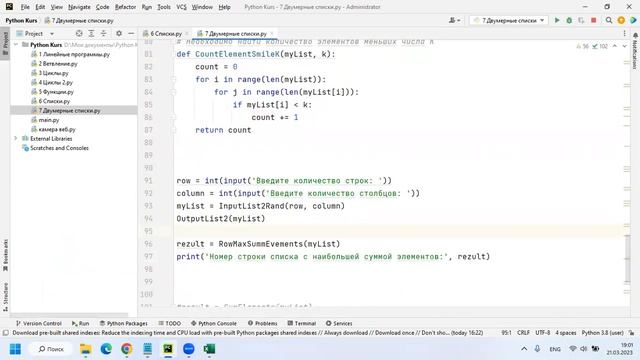Toggle fold marker at line 83
The height and width of the screenshot is (360, 640).
(x=173, y=80)
